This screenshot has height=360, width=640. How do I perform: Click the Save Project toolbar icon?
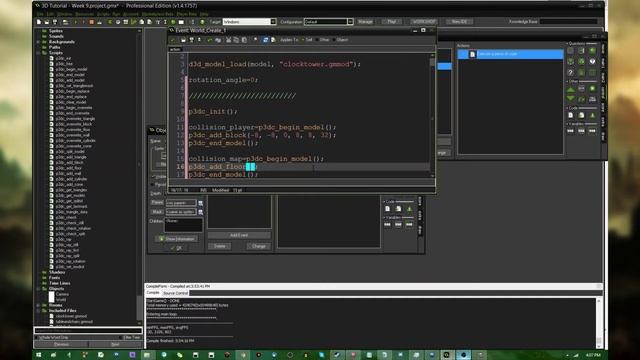pos(55,22)
